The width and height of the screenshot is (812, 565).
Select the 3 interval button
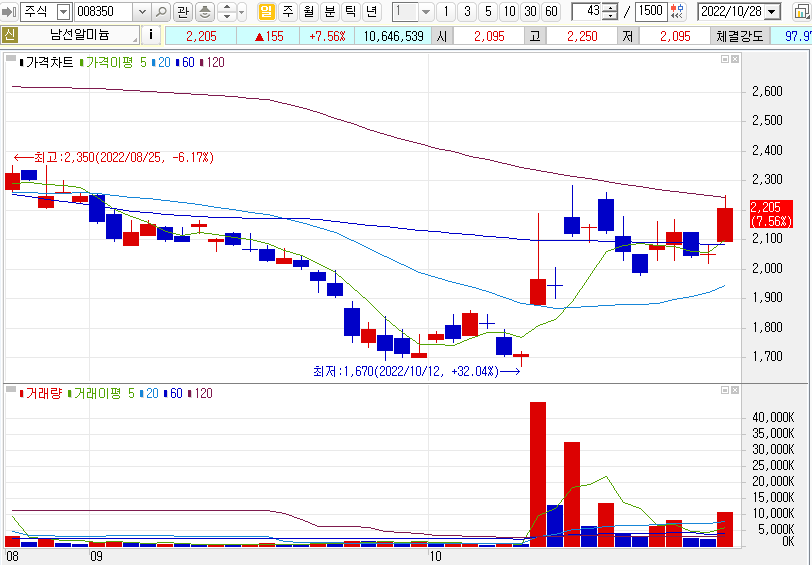tap(467, 11)
